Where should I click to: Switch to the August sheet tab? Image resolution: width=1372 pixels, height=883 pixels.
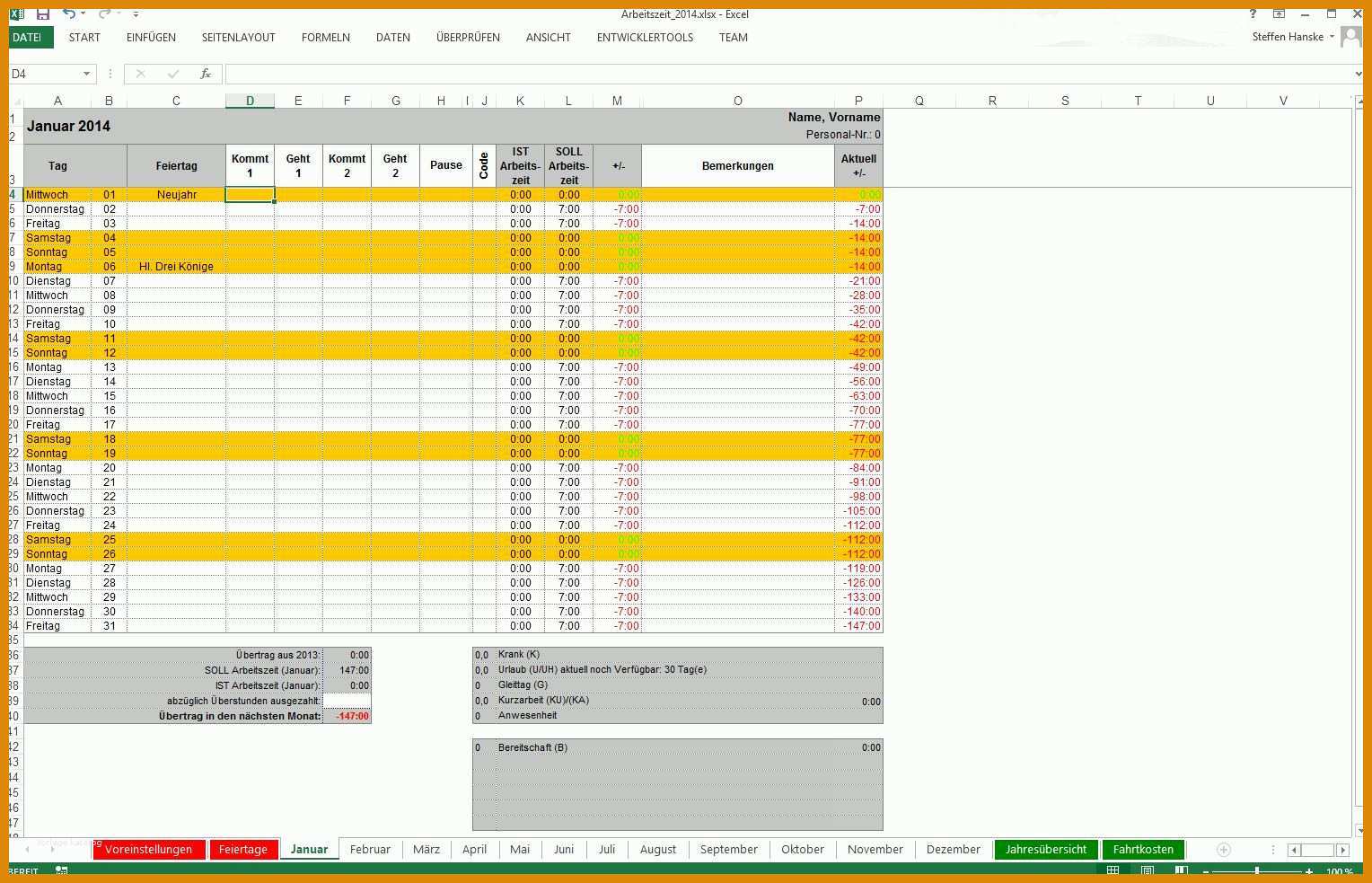tap(658, 850)
